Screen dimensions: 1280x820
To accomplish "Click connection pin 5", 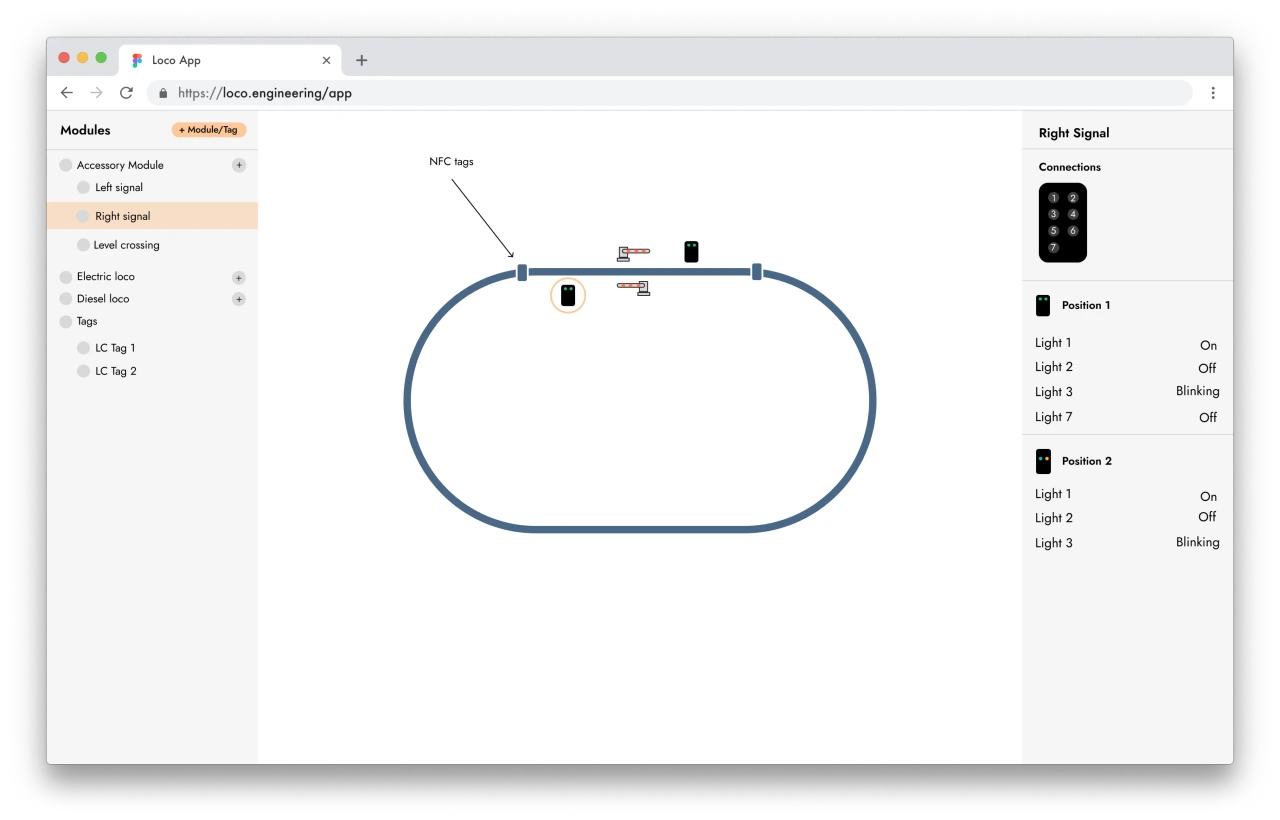I will [x=1053, y=231].
